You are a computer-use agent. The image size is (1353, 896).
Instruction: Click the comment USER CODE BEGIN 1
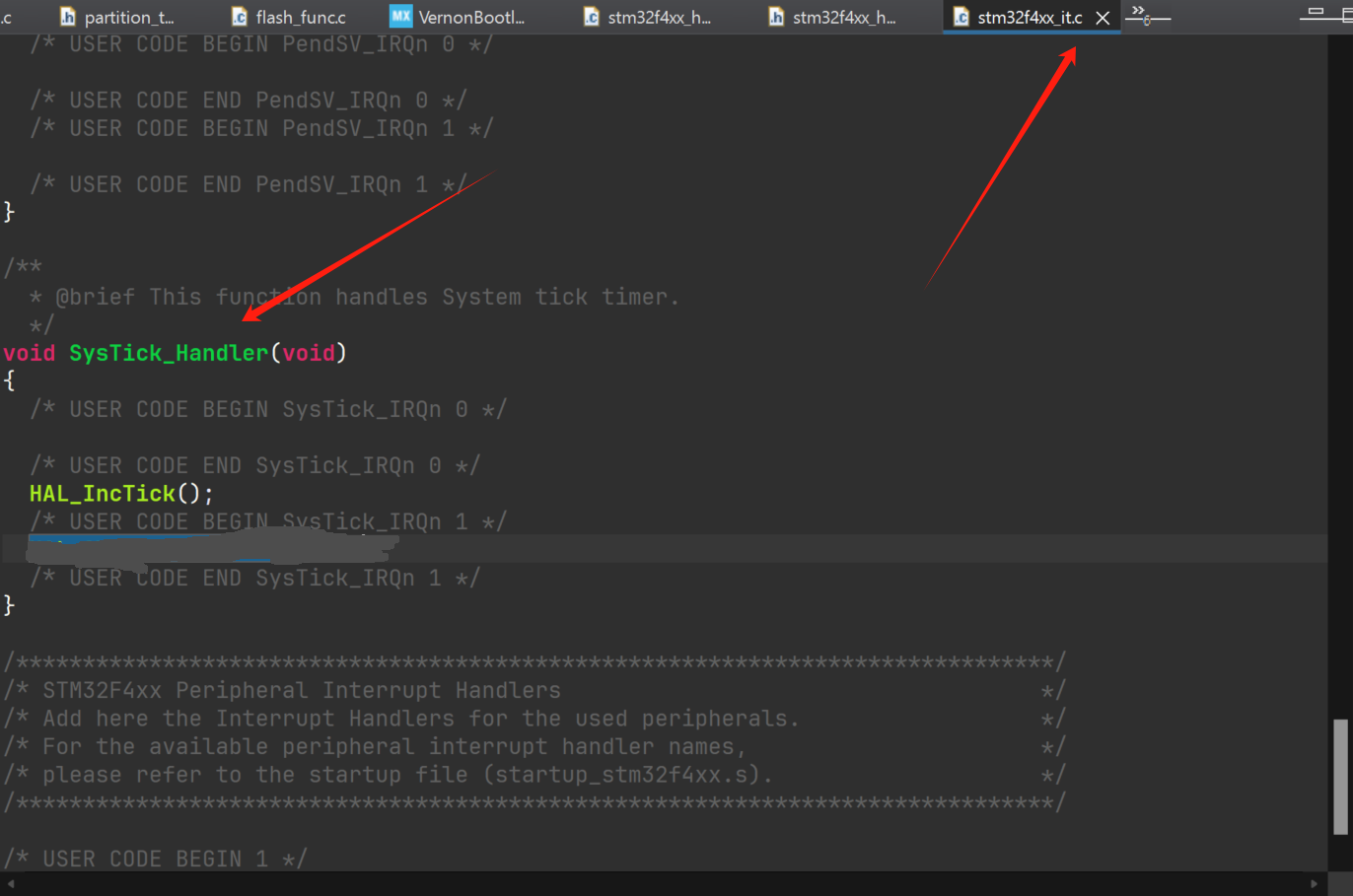(x=155, y=859)
